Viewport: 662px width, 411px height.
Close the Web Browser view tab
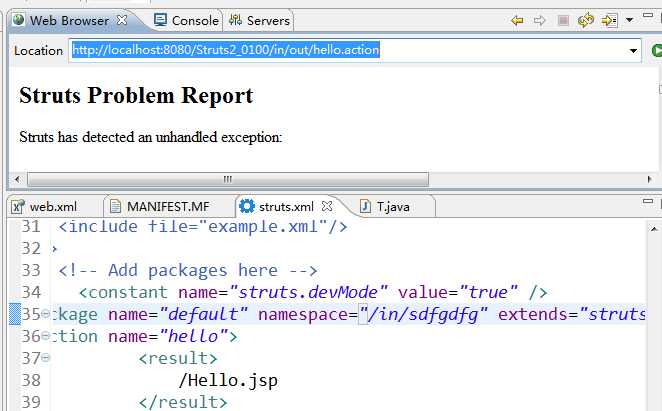(122, 20)
